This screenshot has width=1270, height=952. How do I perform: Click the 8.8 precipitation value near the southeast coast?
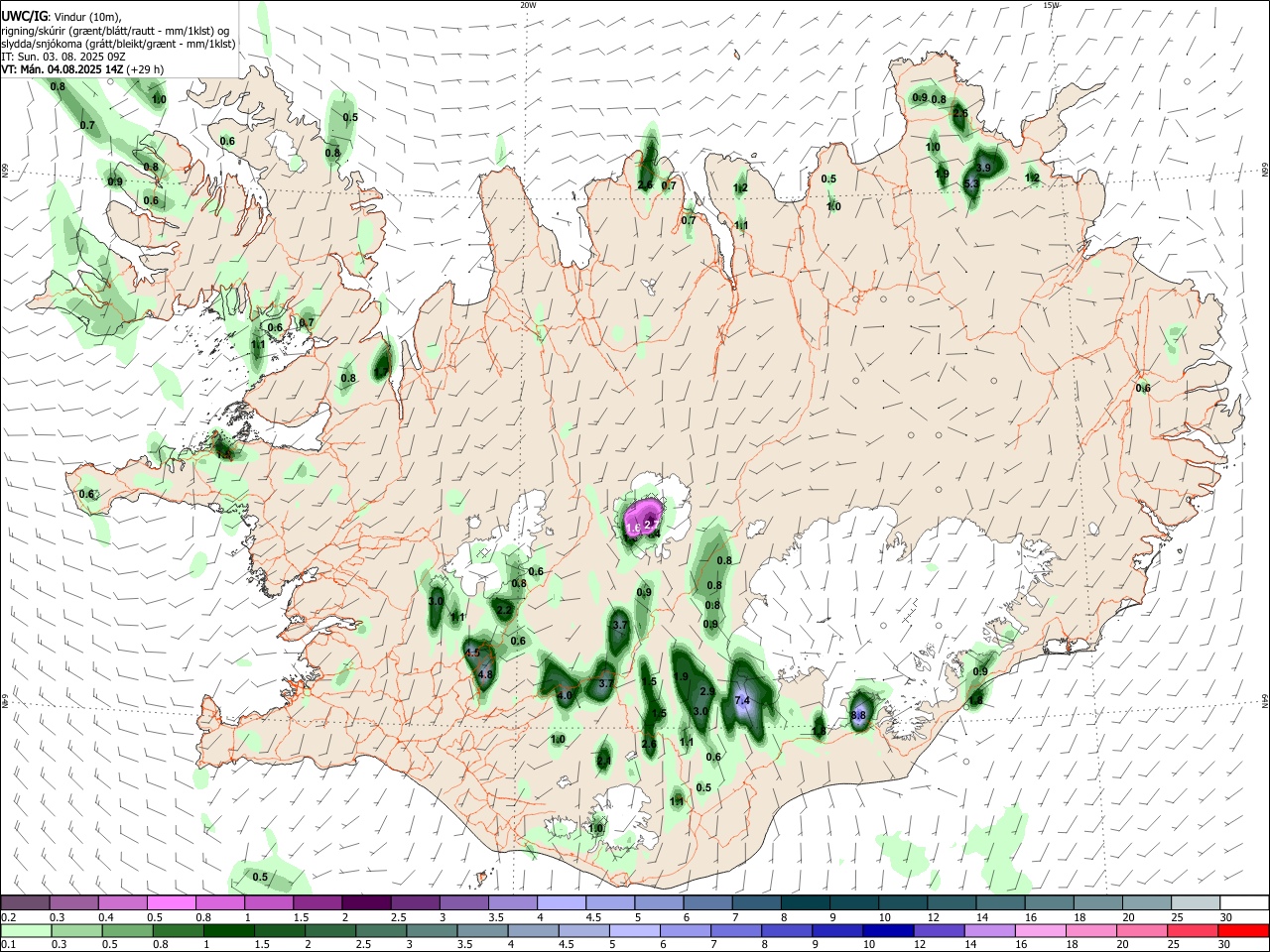point(859,715)
